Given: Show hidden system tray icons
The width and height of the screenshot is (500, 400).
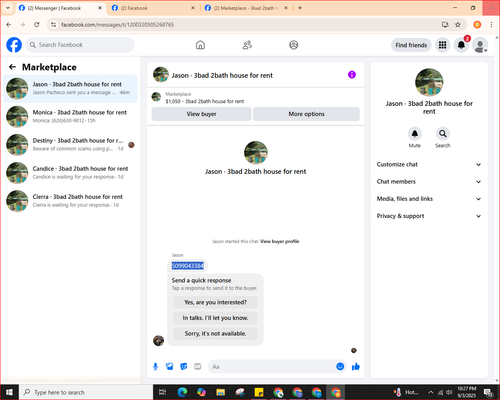Looking at the screenshot, I should click(431, 392).
